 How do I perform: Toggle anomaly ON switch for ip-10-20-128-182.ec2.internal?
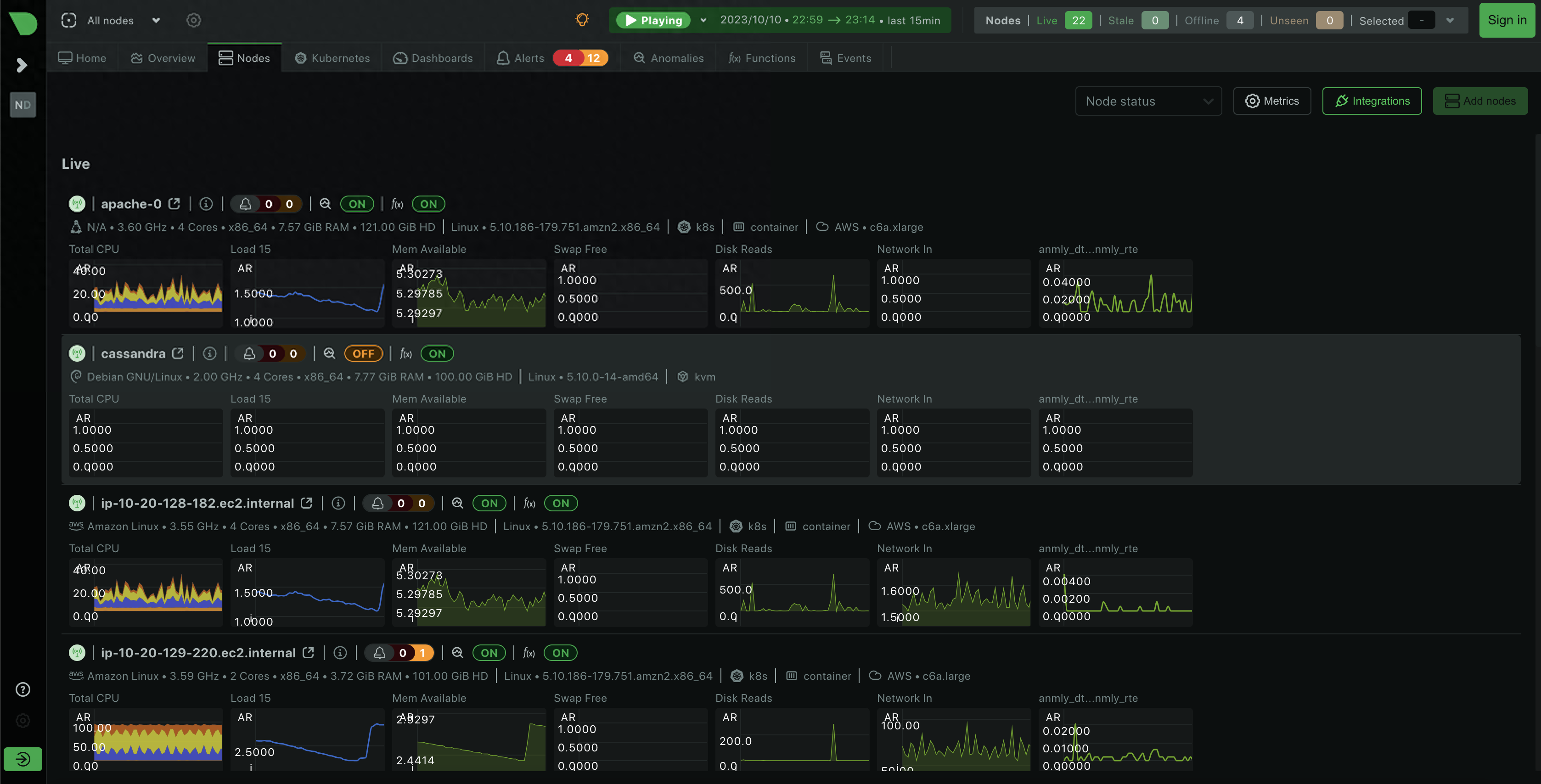(489, 504)
